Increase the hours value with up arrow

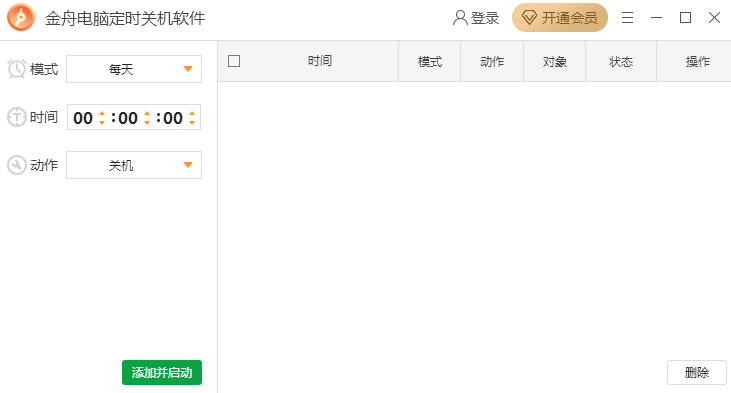[x=102, y=113]
